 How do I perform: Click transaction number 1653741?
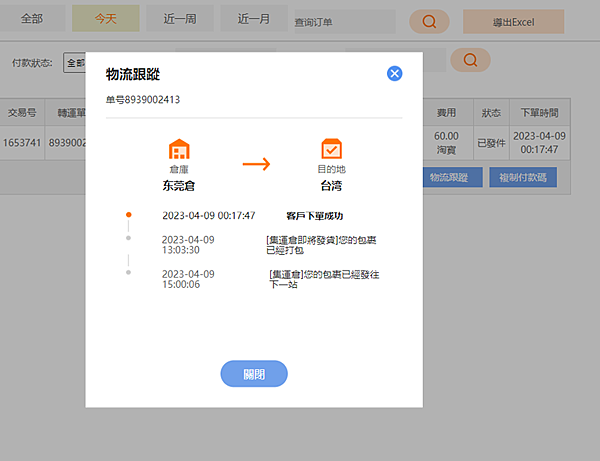click(x=22, y=143)
